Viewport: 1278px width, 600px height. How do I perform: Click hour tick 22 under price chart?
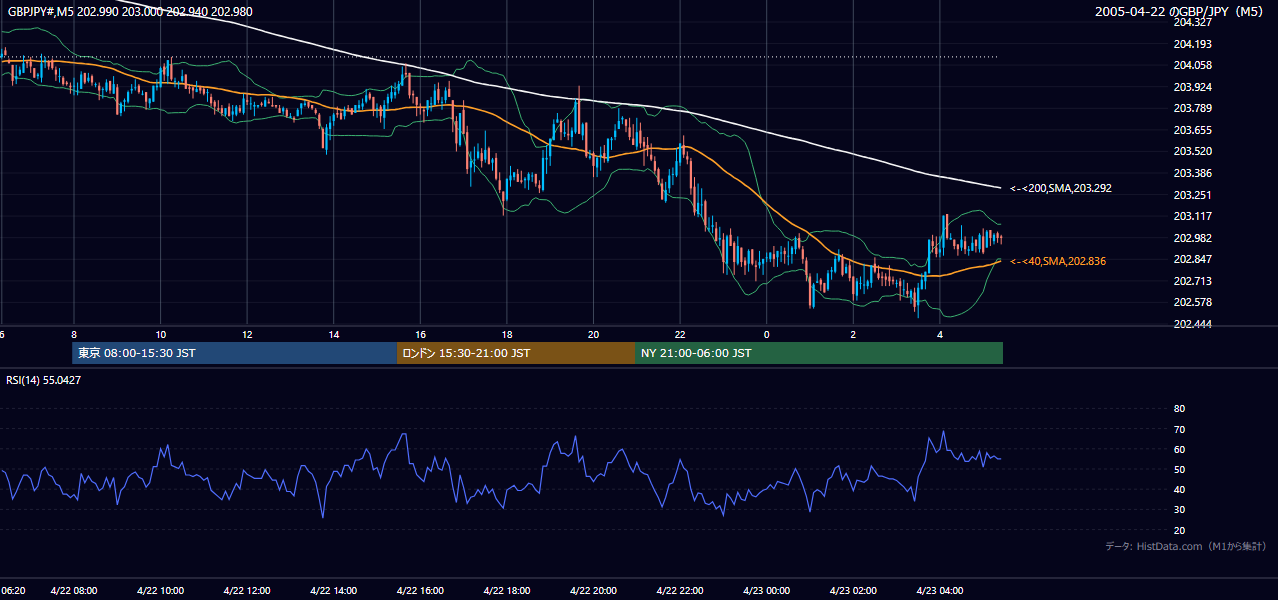pos(680,334)
